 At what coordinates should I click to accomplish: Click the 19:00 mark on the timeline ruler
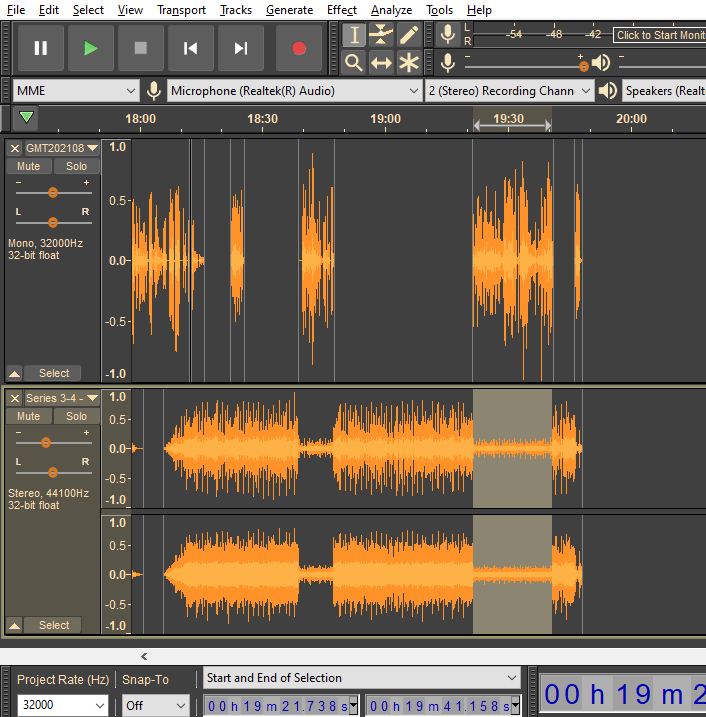click(385, 119)
